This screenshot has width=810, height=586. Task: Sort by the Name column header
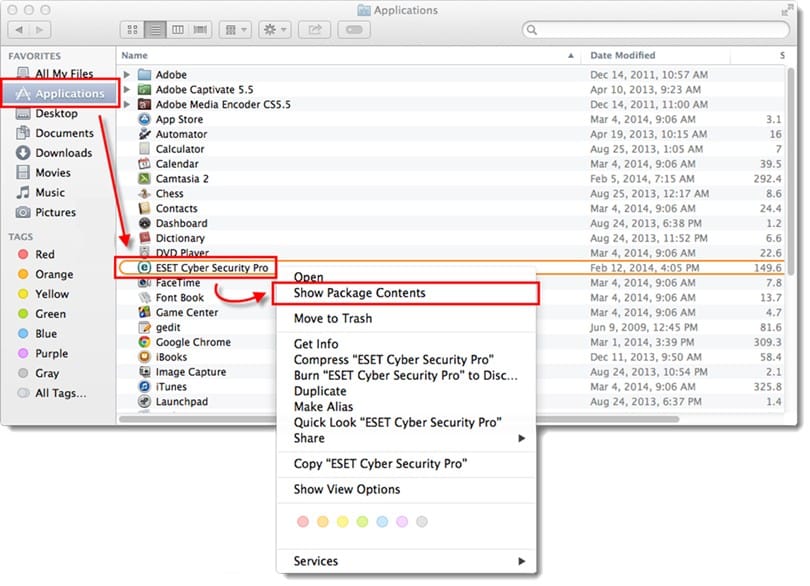click(349, 55)
